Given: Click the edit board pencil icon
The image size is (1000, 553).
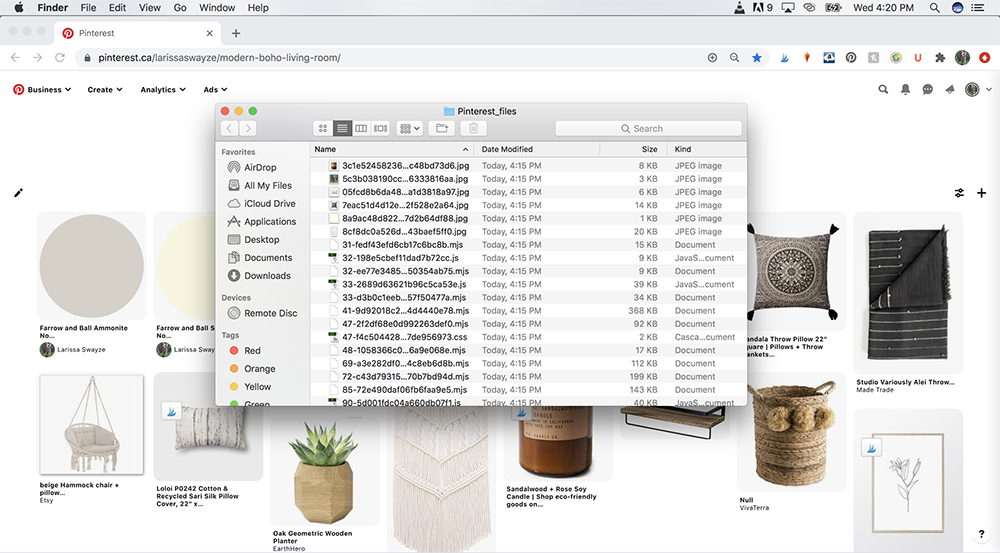Looking at the screenshot, I should (x=18, y=193).
